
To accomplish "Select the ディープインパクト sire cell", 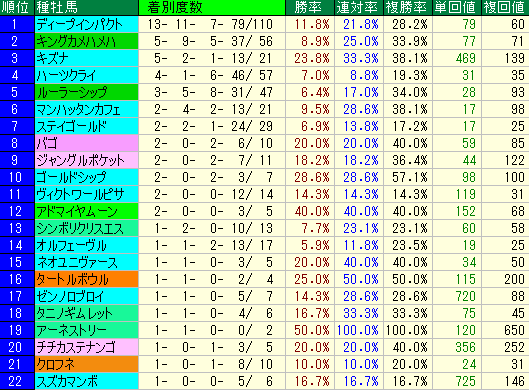I will click(x=86, y=24).
